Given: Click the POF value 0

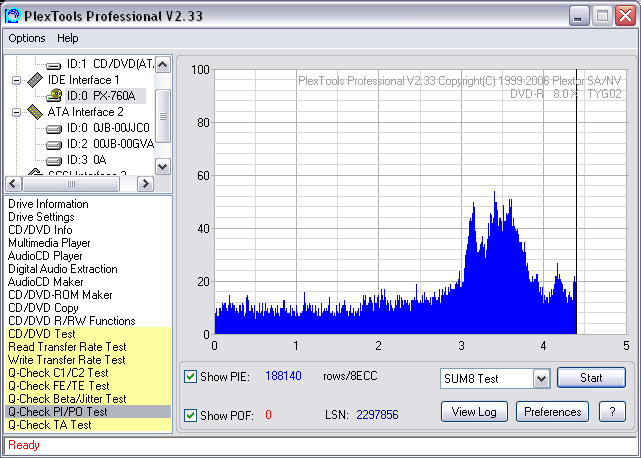Looking at the screenshot, I should (x=268, y=415).
